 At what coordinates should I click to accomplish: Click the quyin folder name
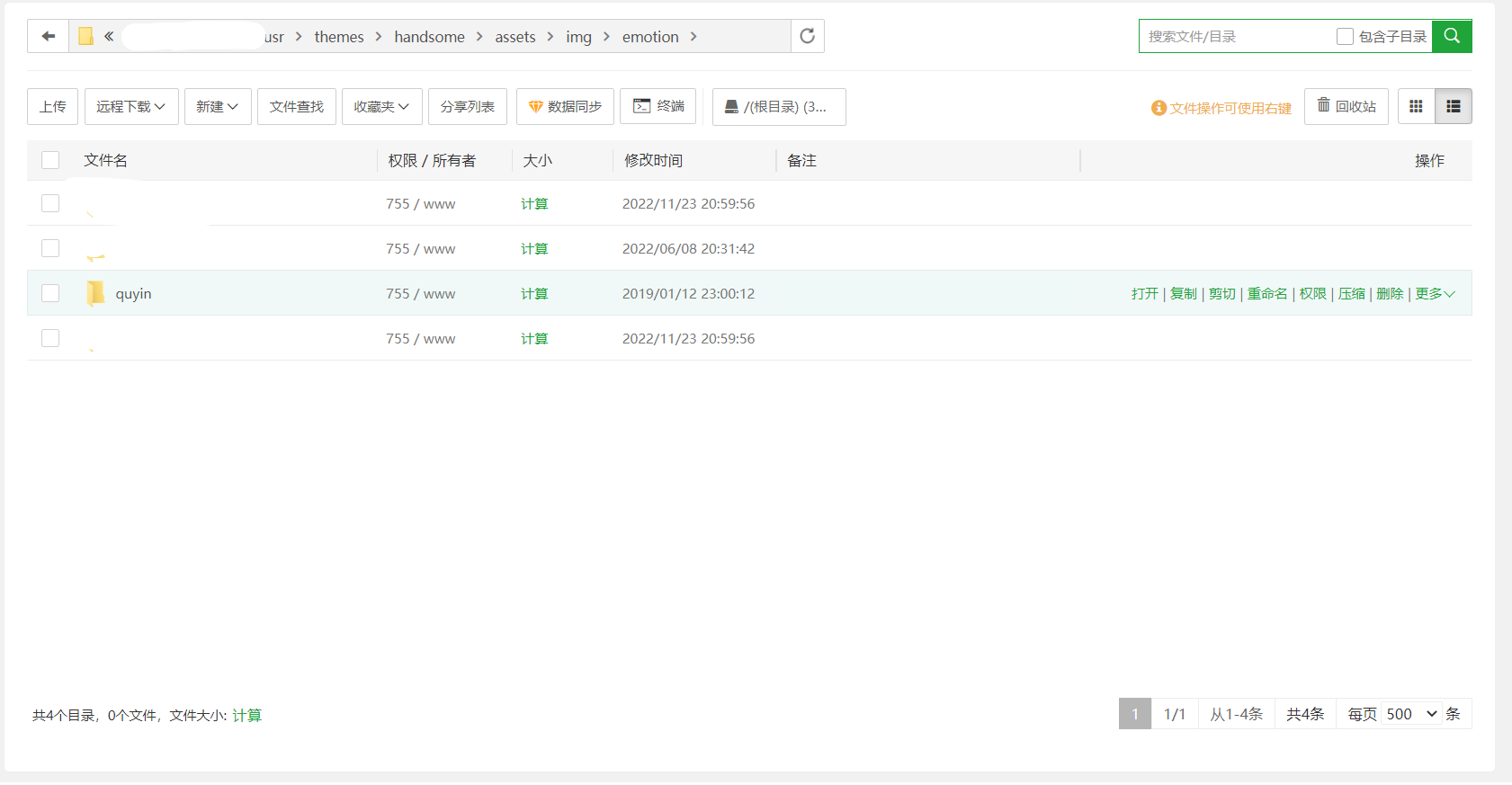133,293
